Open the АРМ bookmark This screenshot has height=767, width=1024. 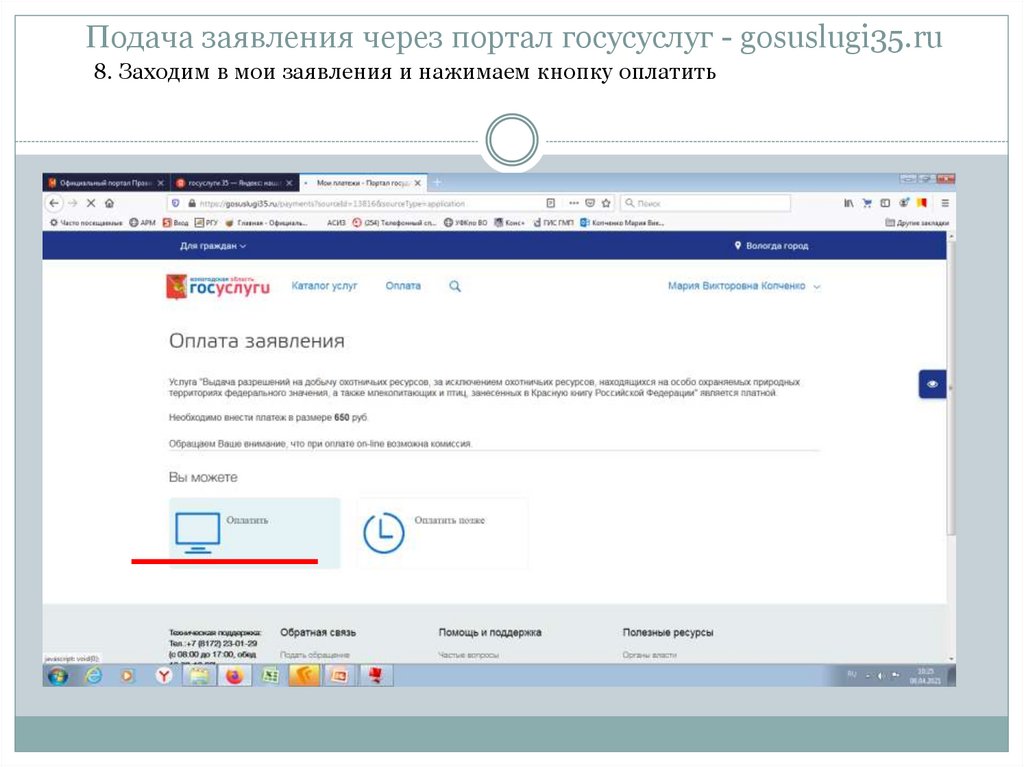[142, 223]
